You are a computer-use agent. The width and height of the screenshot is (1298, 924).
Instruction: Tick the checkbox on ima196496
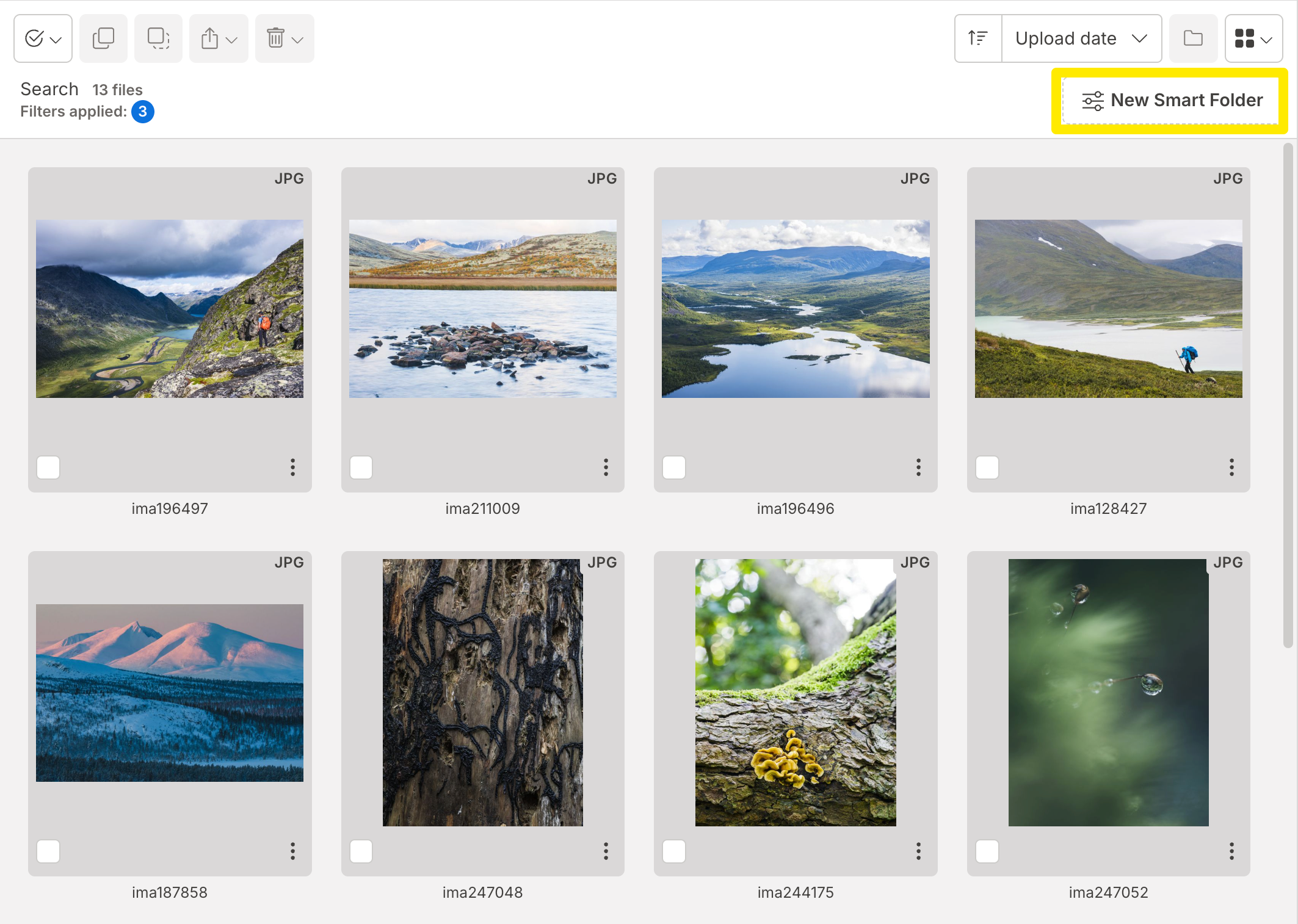[674, 467]
